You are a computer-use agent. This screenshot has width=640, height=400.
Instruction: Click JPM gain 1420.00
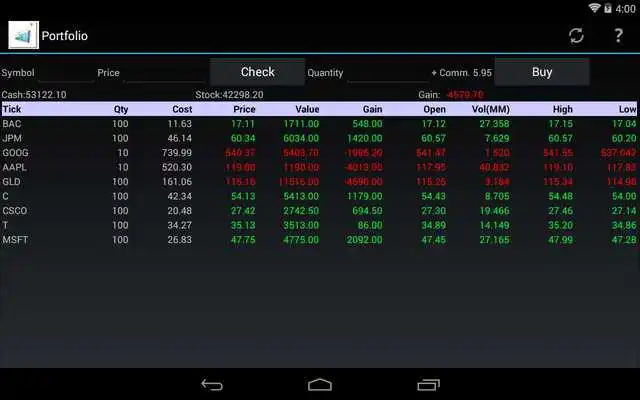[x=365, y=138]
